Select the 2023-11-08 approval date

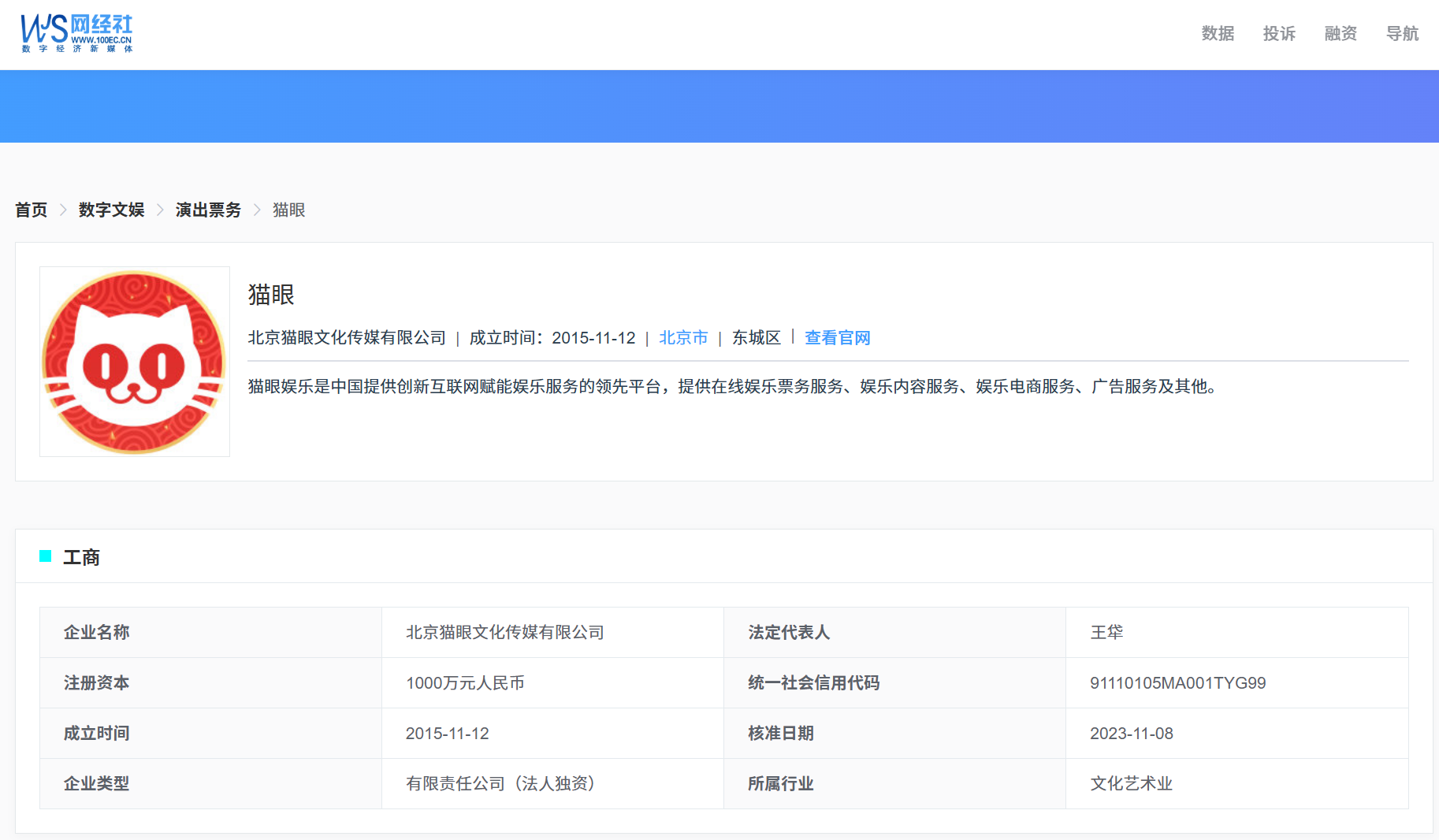[x=1132, y=733]
